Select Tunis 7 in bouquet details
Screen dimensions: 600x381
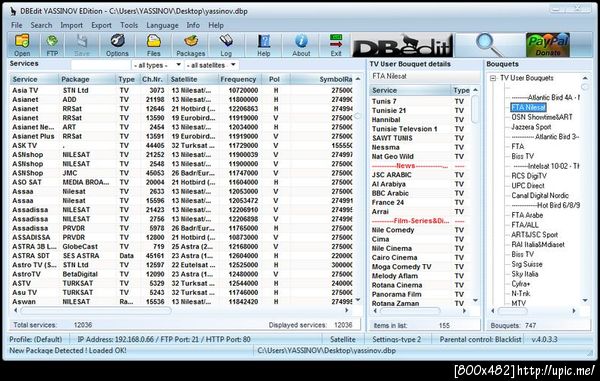(x=419, y=101)
